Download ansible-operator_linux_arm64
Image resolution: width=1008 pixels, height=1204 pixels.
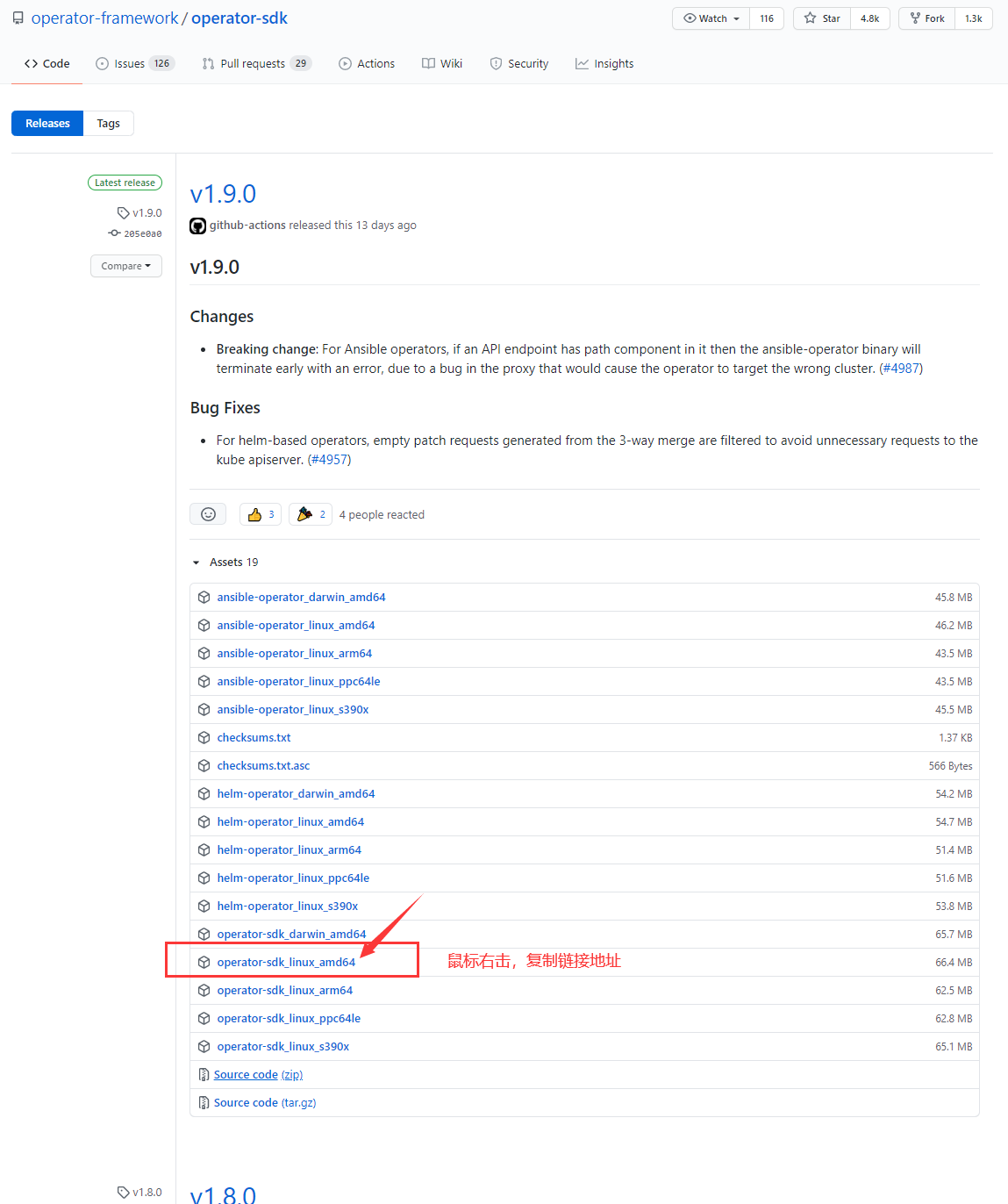pos(295,653)
